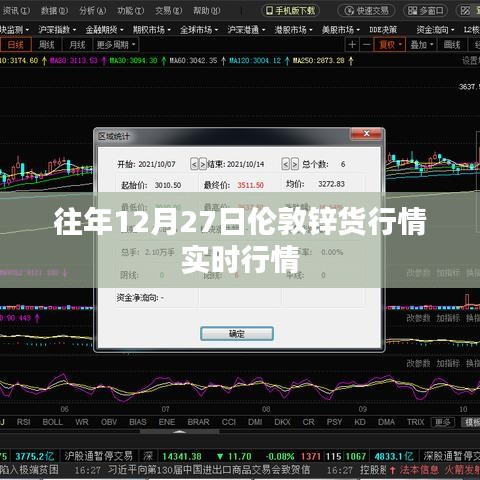
Task: Expand the 美股市场 dropdown
Action: click(341, 30)
